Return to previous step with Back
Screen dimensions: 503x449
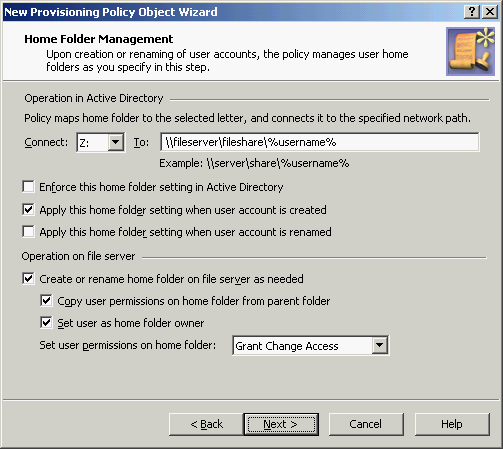pos(206,424)
